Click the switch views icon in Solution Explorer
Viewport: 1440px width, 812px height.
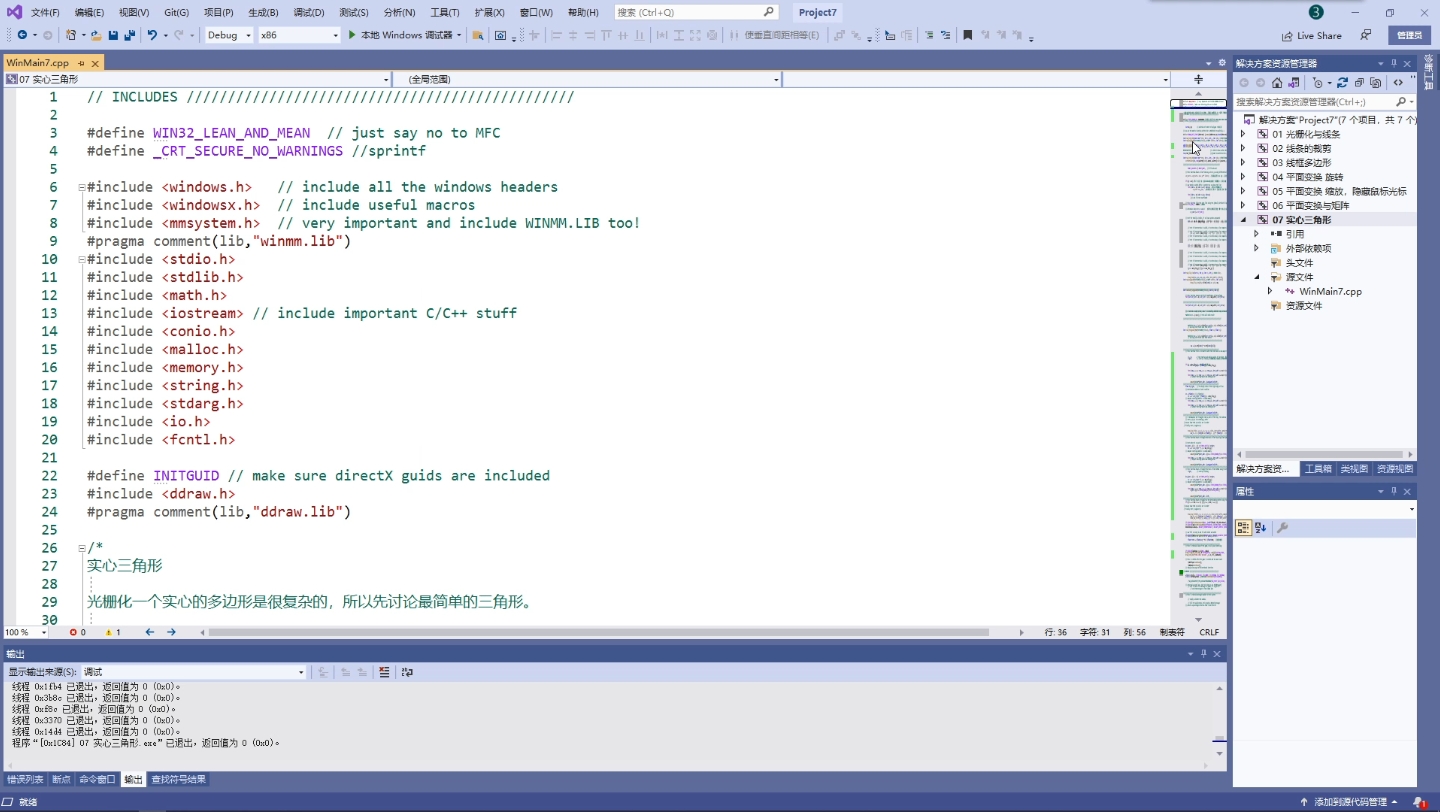pos(1294,83)
